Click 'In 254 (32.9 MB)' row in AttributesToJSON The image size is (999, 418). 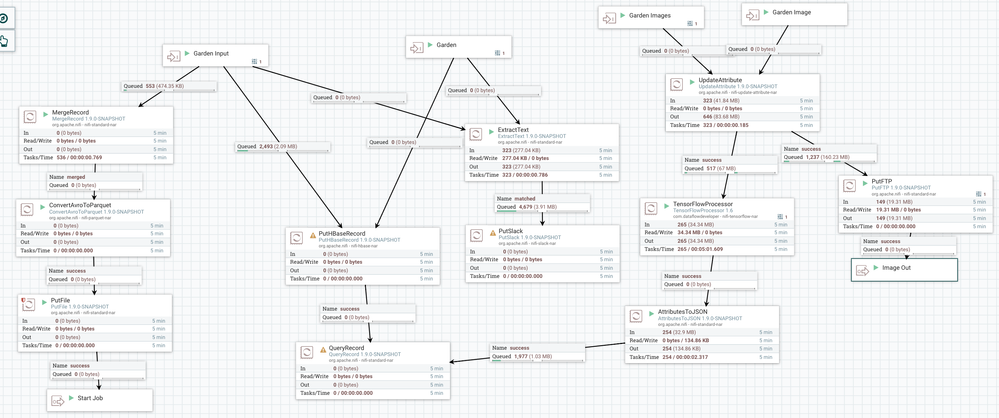701,333
